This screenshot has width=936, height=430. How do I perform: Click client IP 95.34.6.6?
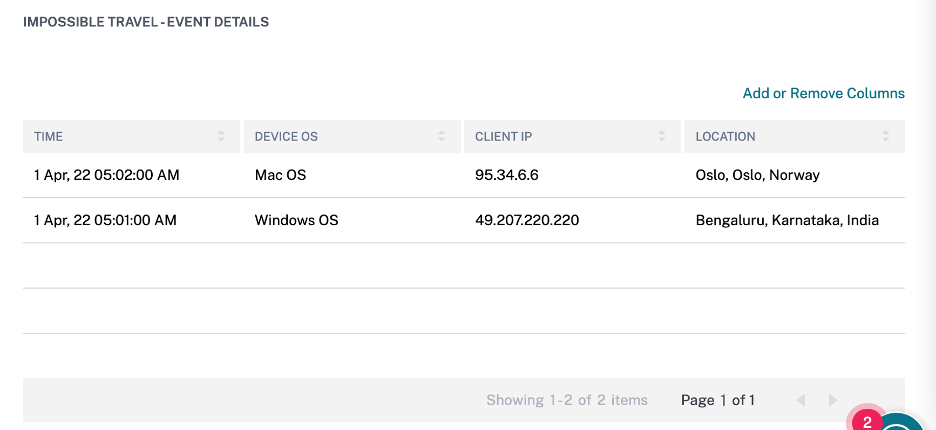tap(507, 175)
